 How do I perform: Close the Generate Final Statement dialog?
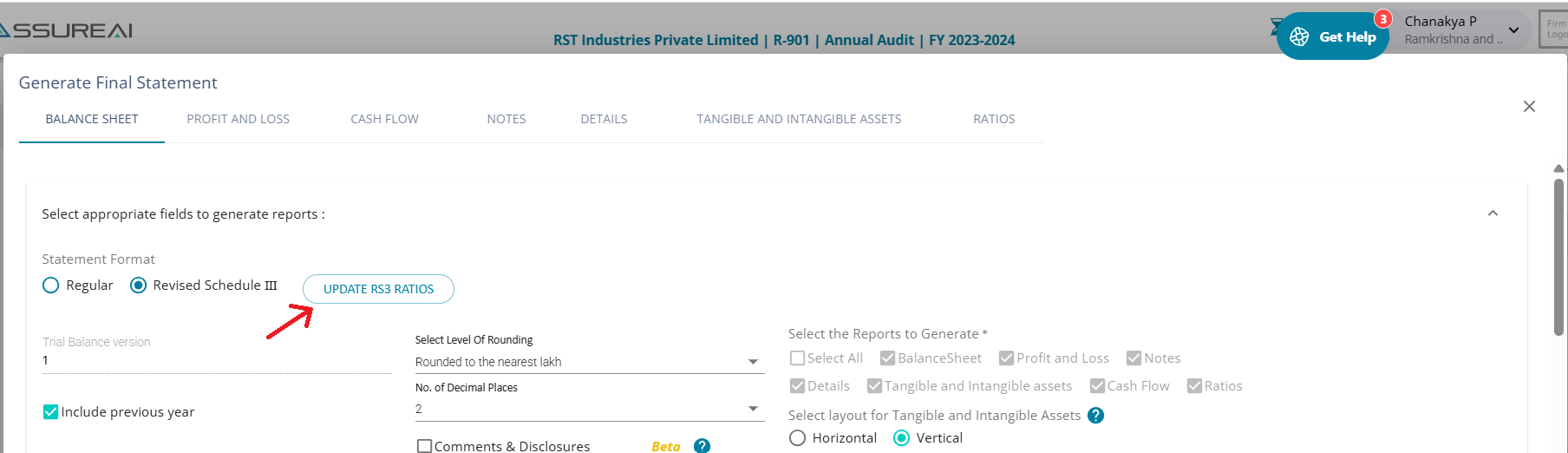pos(1529,107)
